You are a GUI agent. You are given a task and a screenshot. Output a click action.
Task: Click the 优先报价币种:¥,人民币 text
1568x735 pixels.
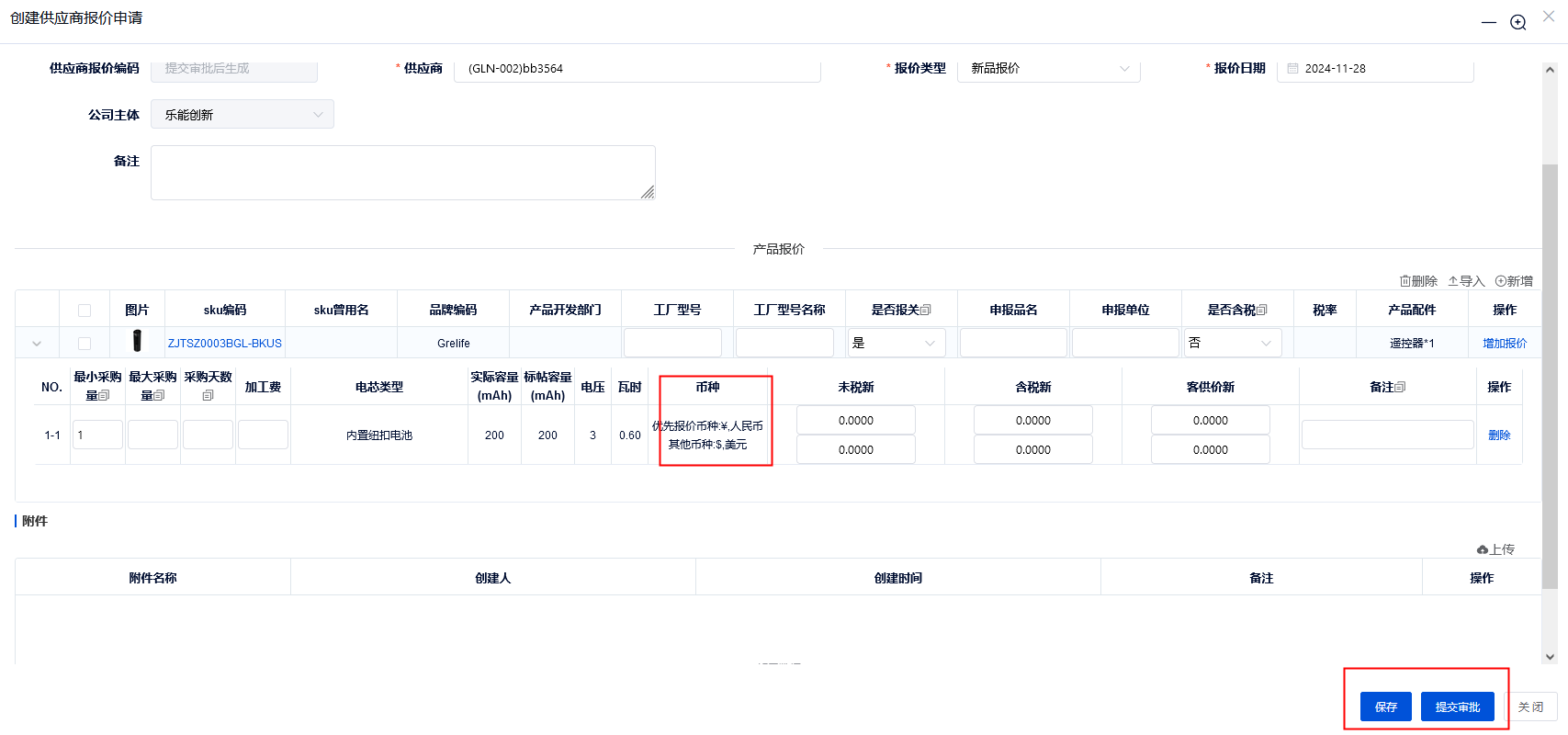pos(707,426)
